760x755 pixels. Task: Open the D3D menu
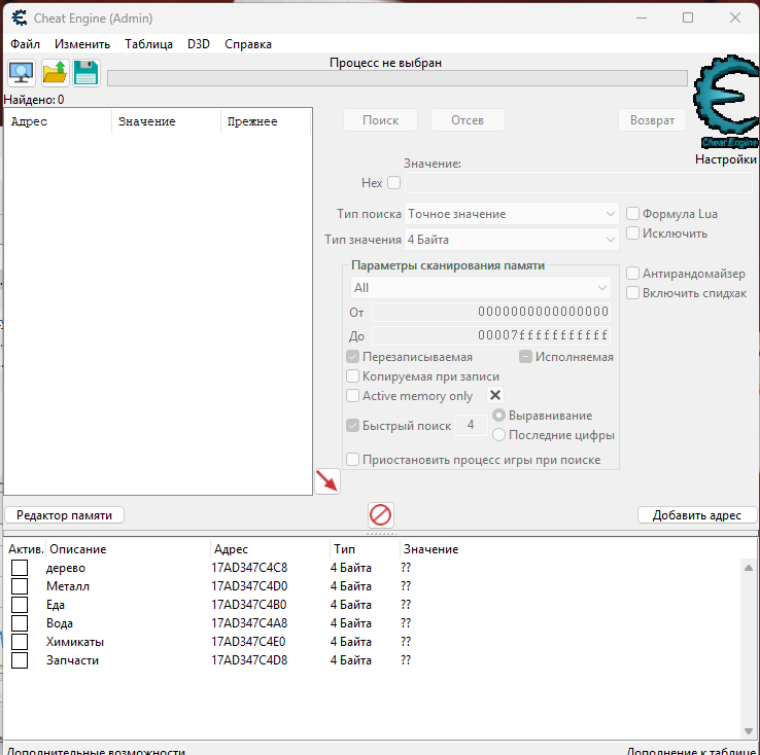(199, 44)
